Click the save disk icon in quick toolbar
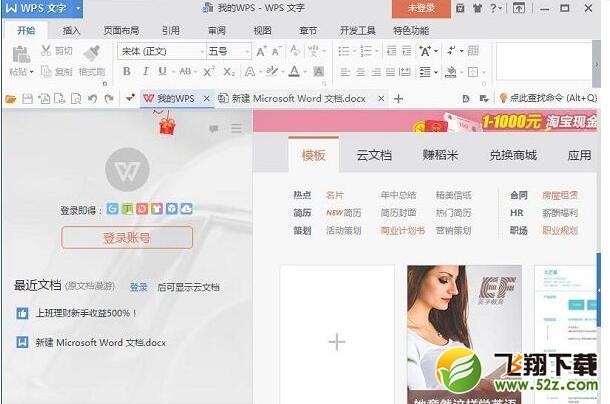Image resolution: width=610 pixels, height=404 pixels. coord(27,99)
